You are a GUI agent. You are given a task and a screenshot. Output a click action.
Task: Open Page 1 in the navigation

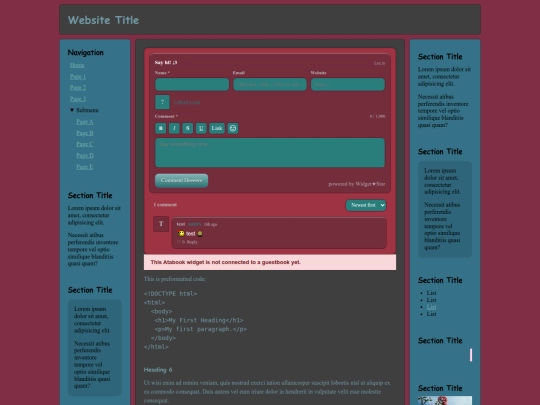click(x=78, y=76)
